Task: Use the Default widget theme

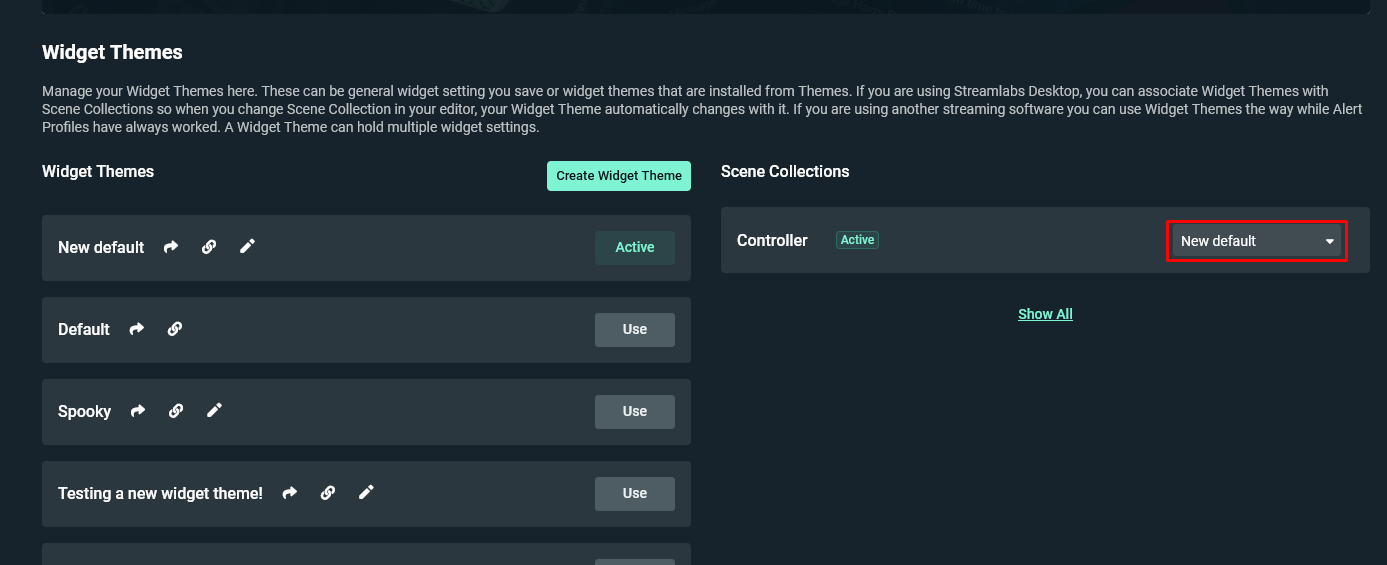Action: [x=635, y=330]
